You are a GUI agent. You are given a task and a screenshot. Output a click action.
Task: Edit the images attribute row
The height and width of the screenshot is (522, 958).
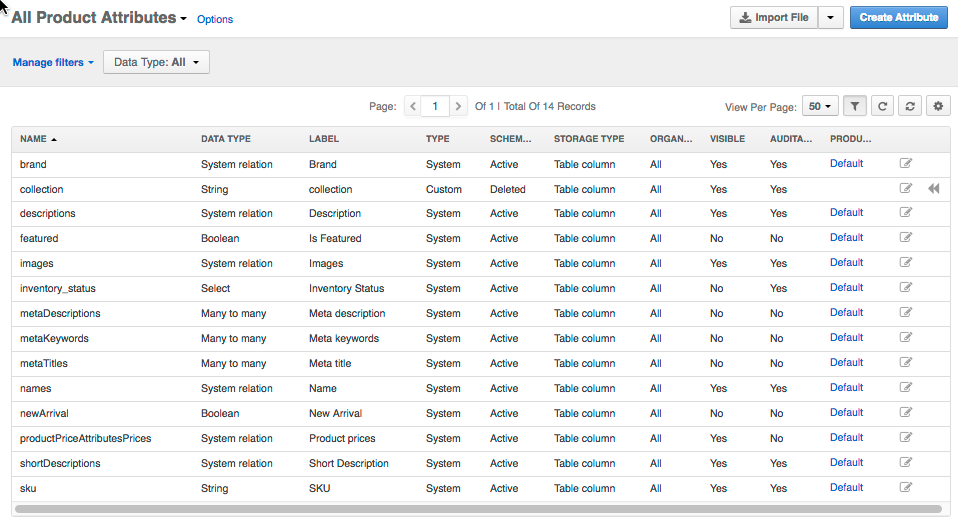click(x=905, y=263)
